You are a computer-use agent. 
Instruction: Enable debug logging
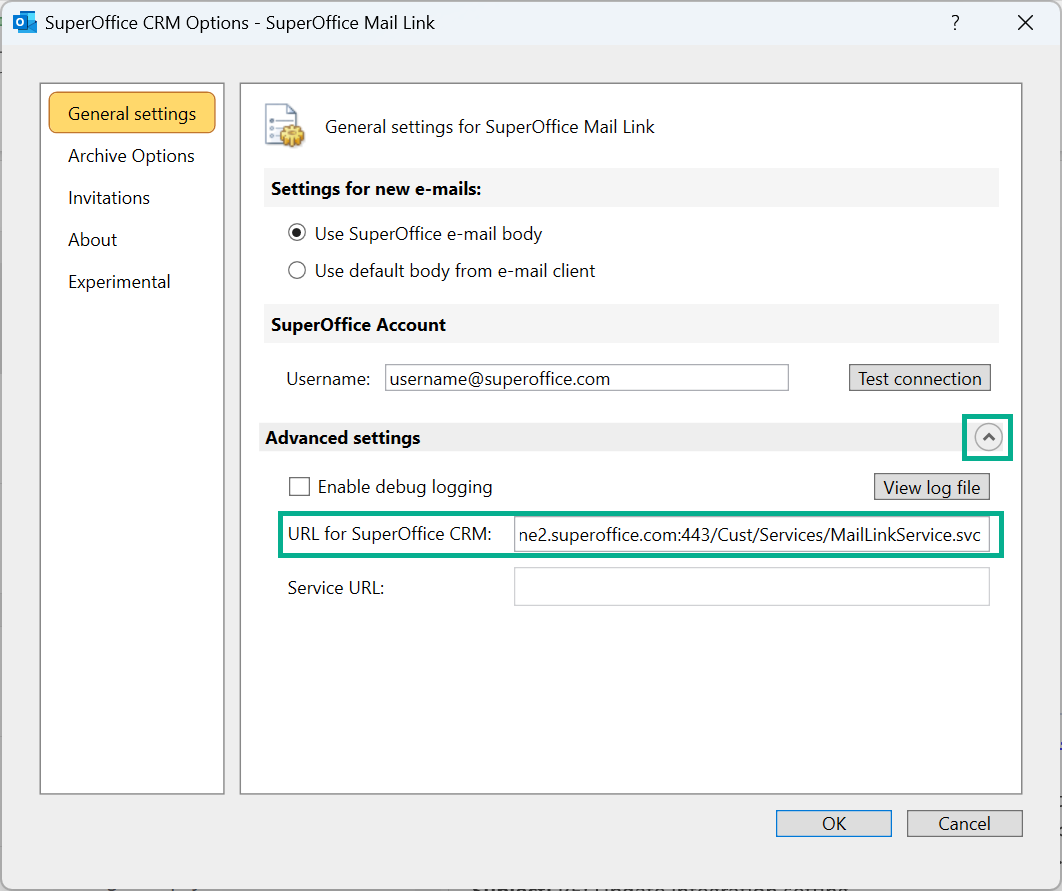coord(299,487)
